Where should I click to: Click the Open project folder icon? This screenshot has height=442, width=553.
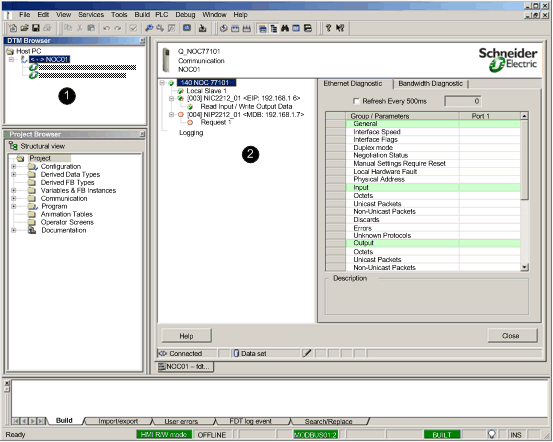pos(24,28)
